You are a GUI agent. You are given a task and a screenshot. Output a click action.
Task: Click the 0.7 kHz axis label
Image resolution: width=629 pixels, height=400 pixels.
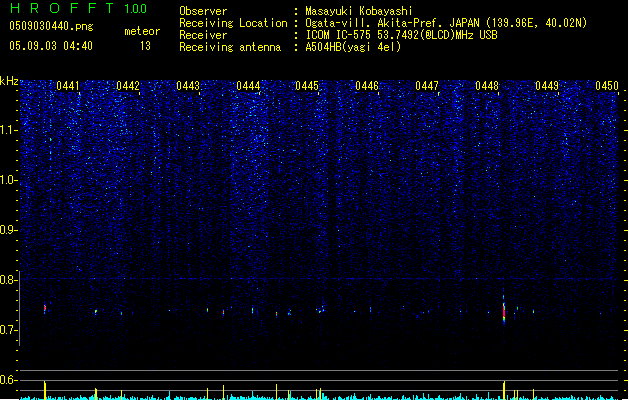pos(9,330)
